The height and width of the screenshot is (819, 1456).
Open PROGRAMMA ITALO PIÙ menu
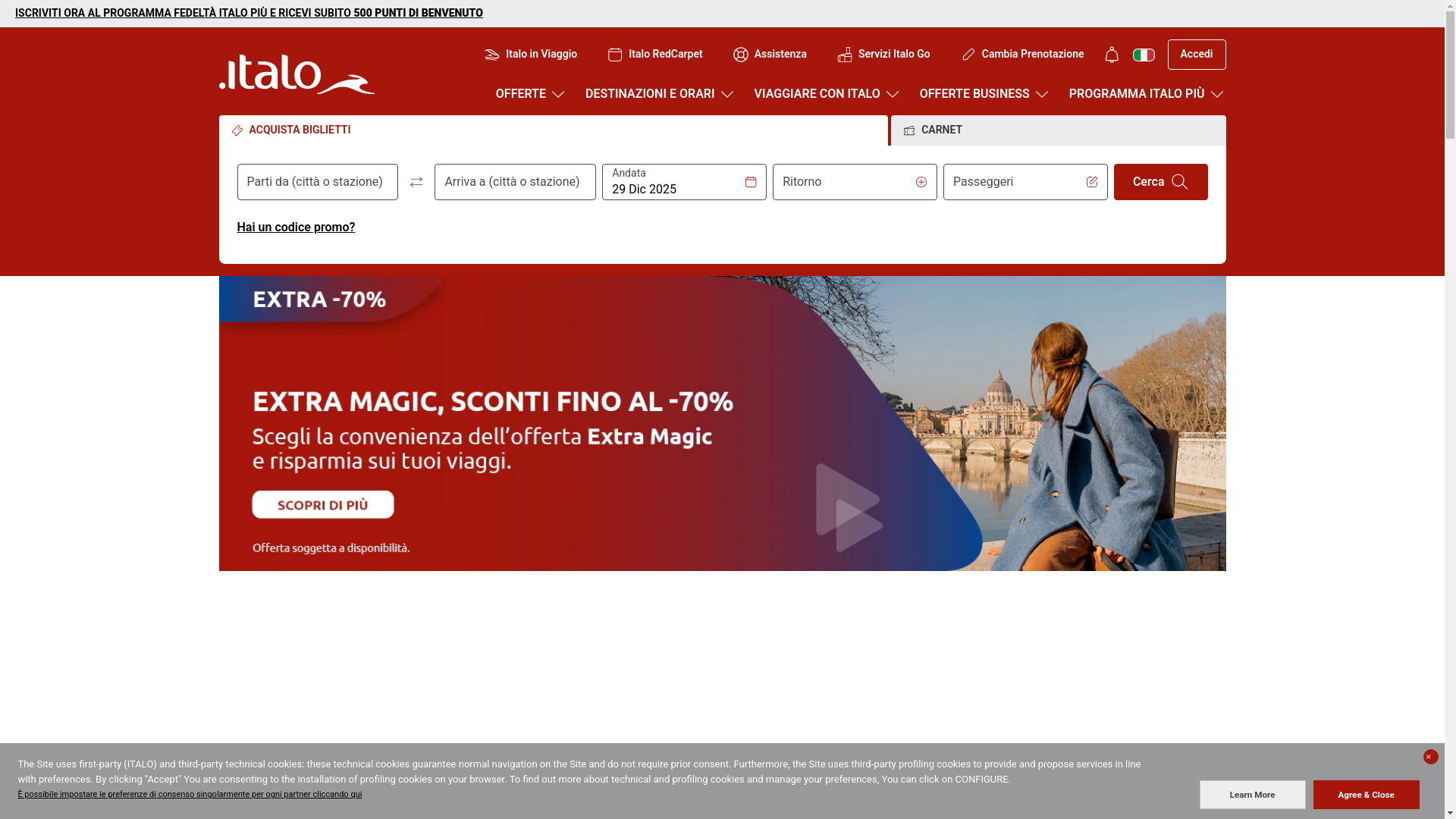1147,94
